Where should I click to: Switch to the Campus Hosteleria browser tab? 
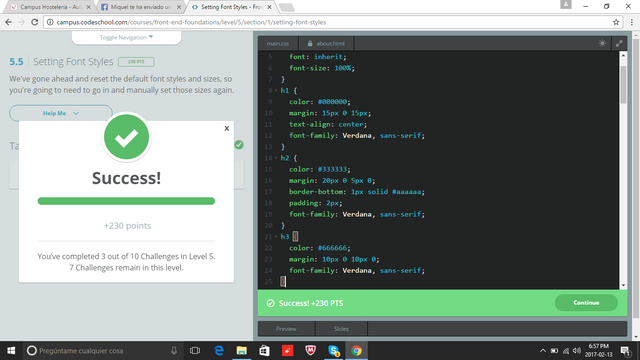coord(51,7)
